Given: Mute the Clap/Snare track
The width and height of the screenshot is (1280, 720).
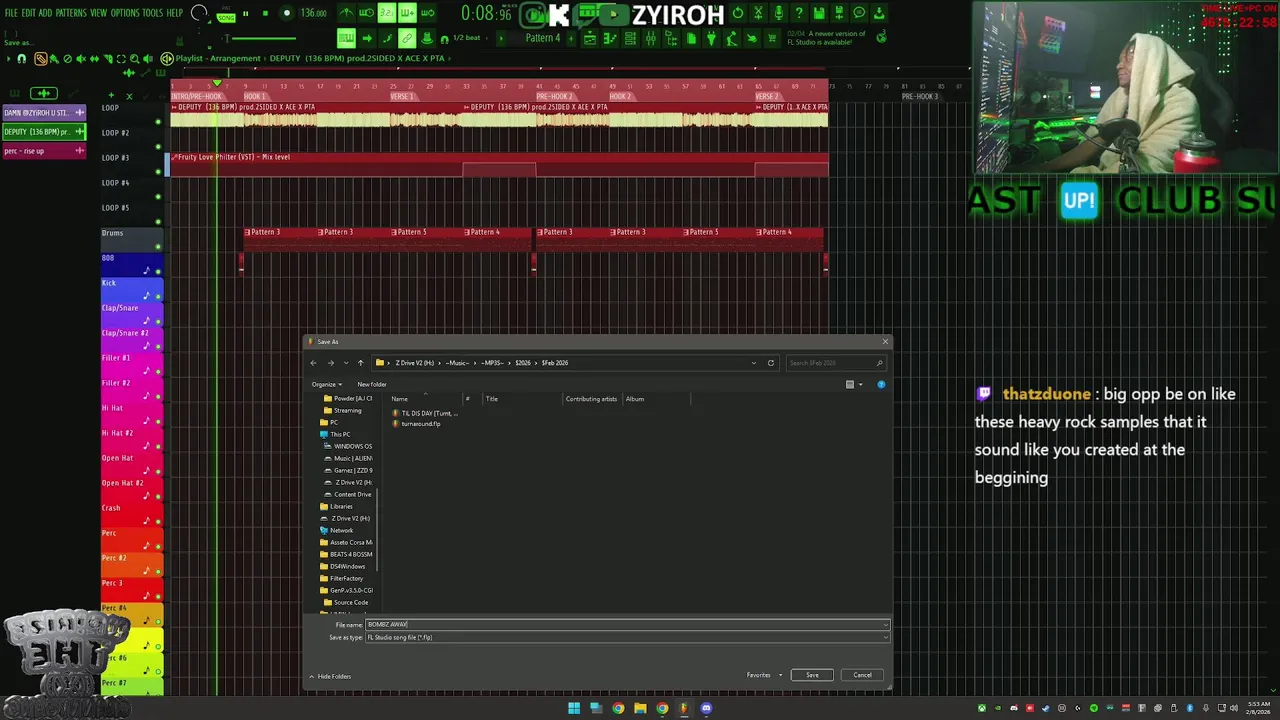Looking at the screenshot, I should (158, 322).
